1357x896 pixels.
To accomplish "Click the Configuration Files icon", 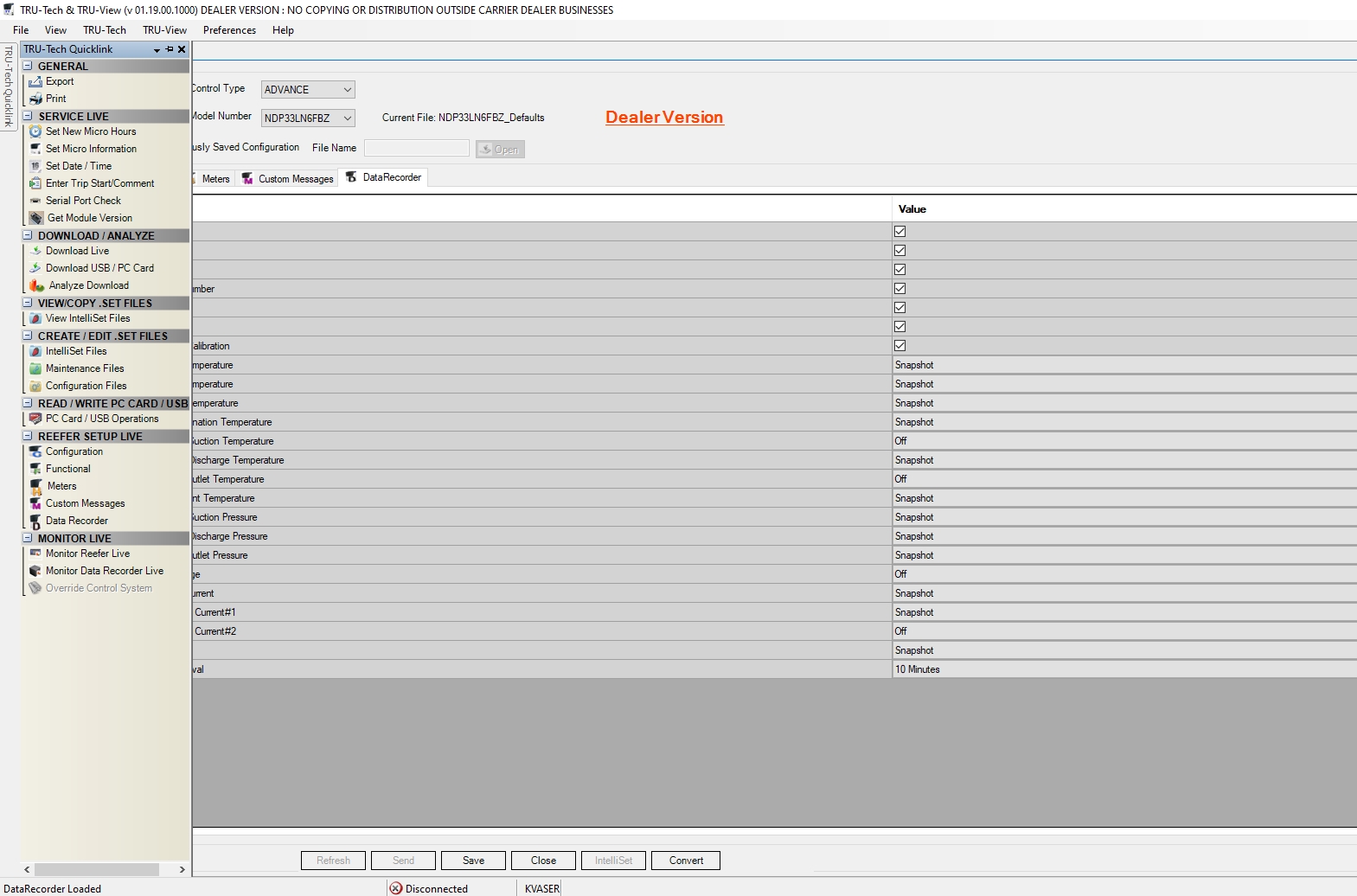I will point(35,386).
